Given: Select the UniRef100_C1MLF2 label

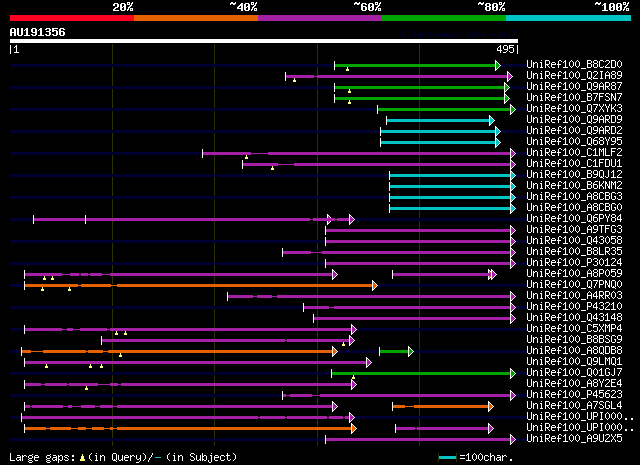Looking at the screenshot, I should pyautogui.click(x=574, y=152).
